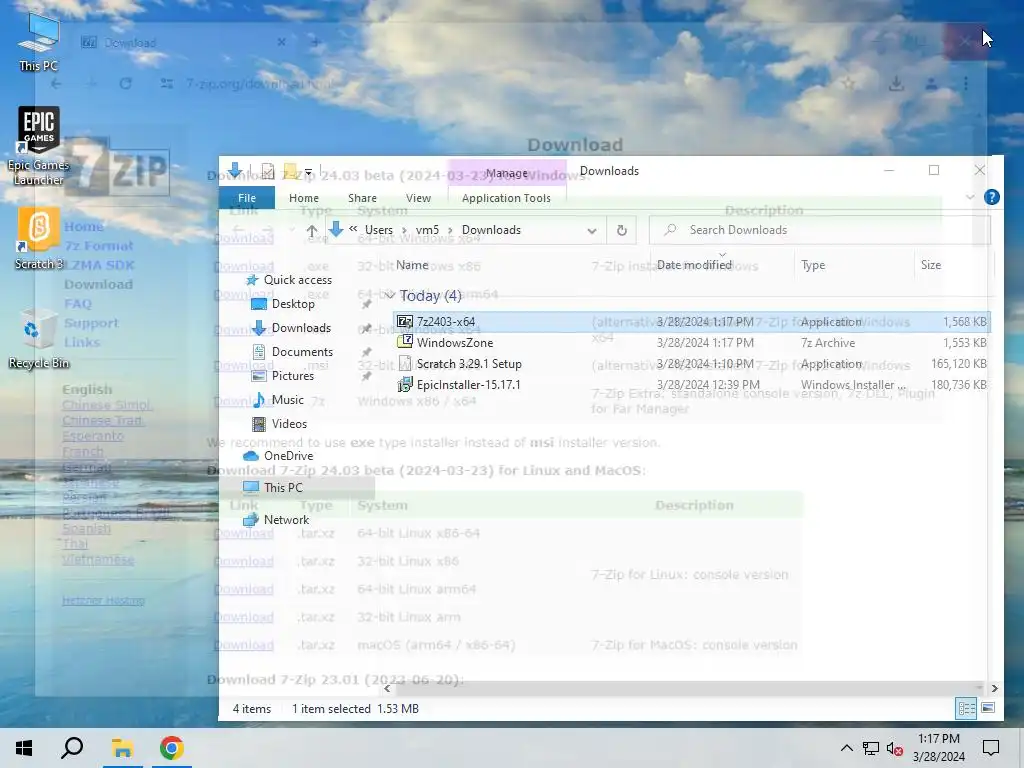1024x768 pixels.
Task: Open the Recycle Bin desktop icon
Action: (39, 338)
